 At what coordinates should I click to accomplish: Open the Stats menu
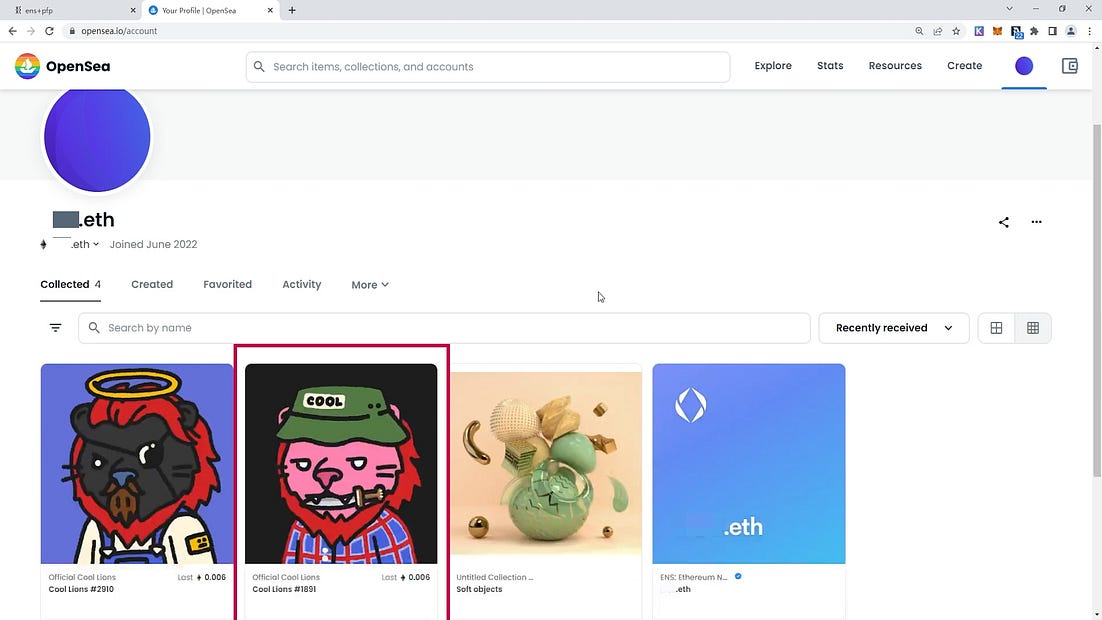click(x=830, y=65)
